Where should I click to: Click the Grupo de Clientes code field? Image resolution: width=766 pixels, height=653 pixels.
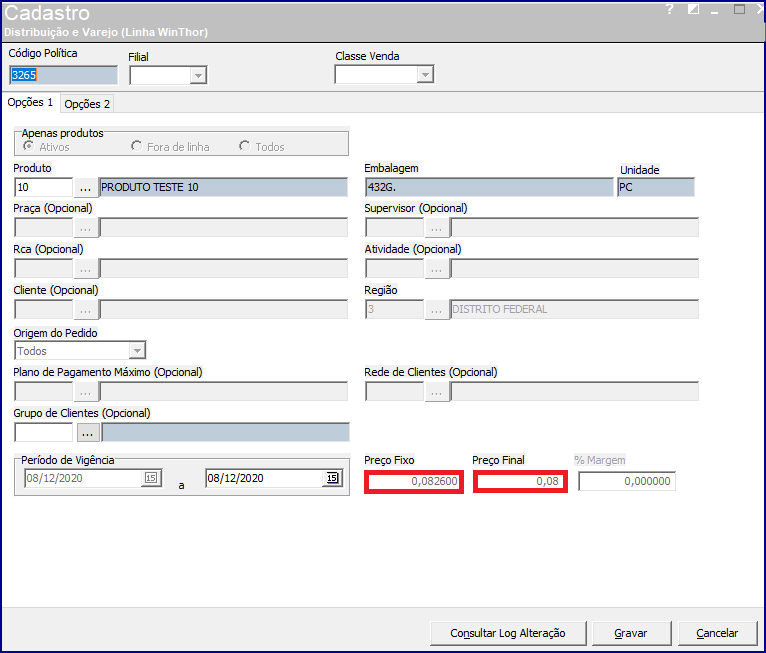[43, 433]
